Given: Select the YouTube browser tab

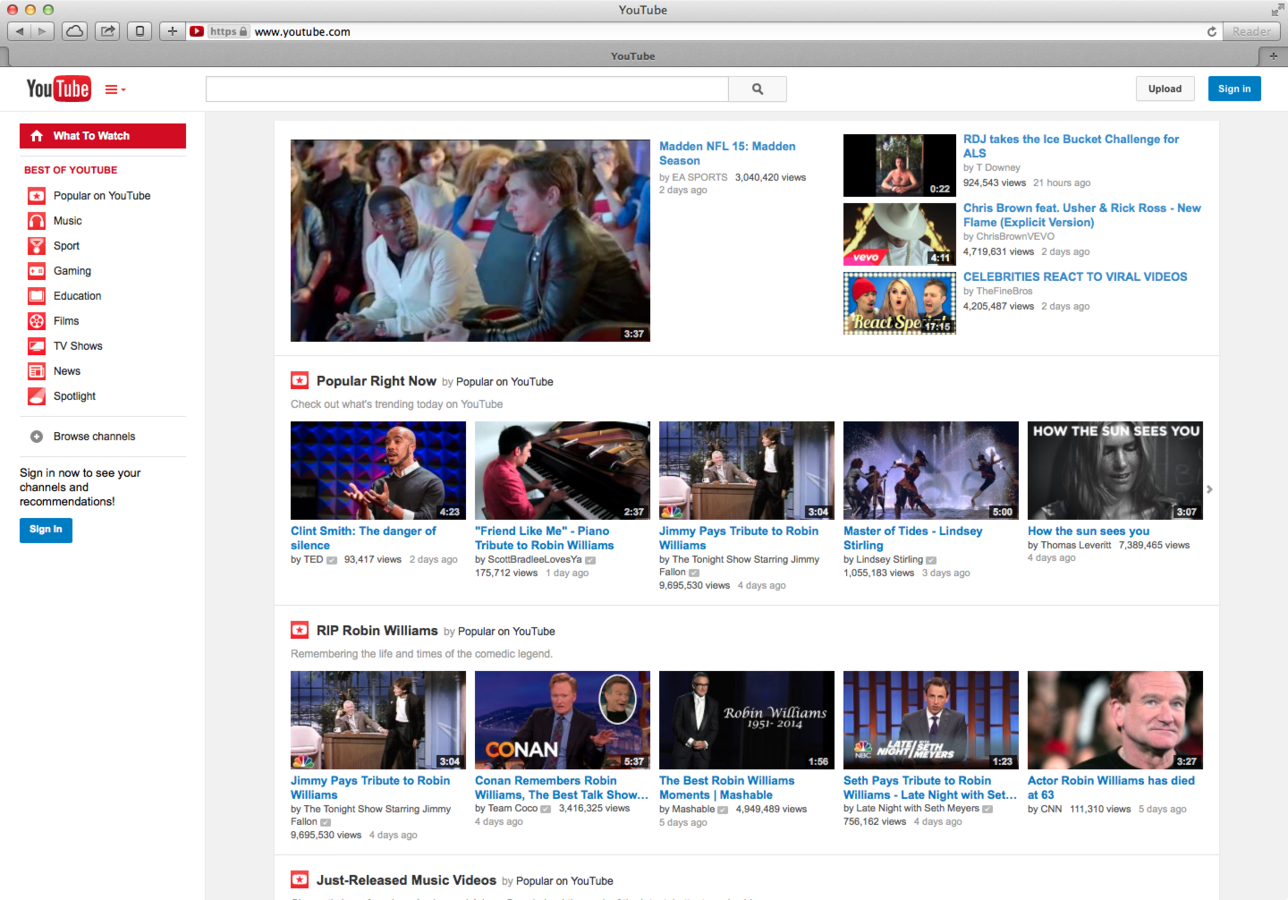Looking at the screenshot, I should point(633,56).
